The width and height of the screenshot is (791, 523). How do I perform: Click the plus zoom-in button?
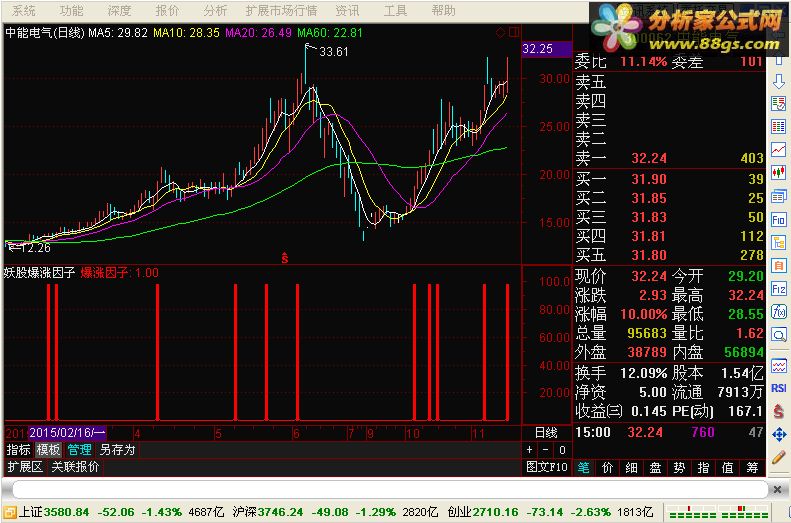[x=529, y=449]
